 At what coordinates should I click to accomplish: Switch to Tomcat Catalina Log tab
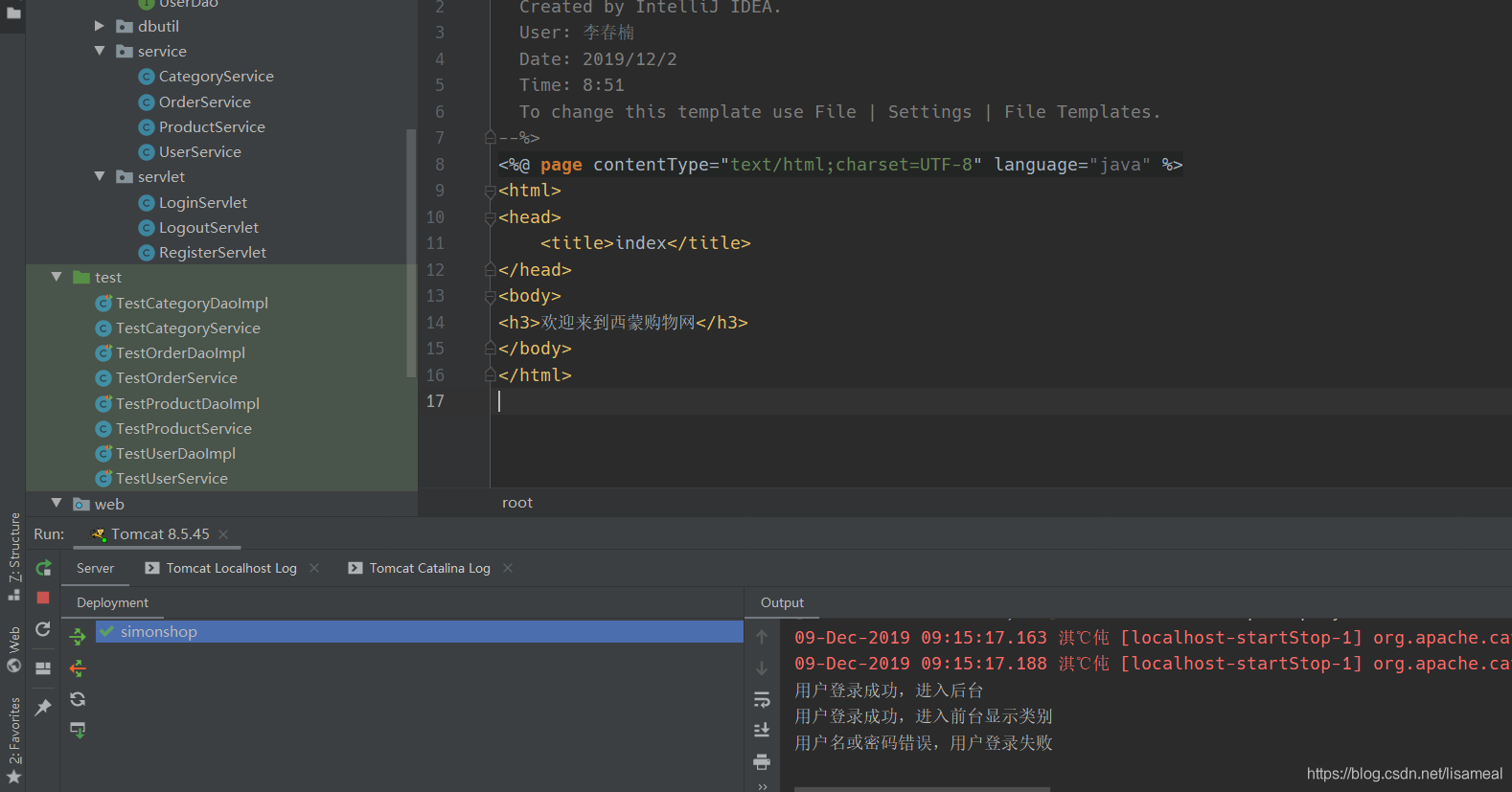(x=430, y=568)
